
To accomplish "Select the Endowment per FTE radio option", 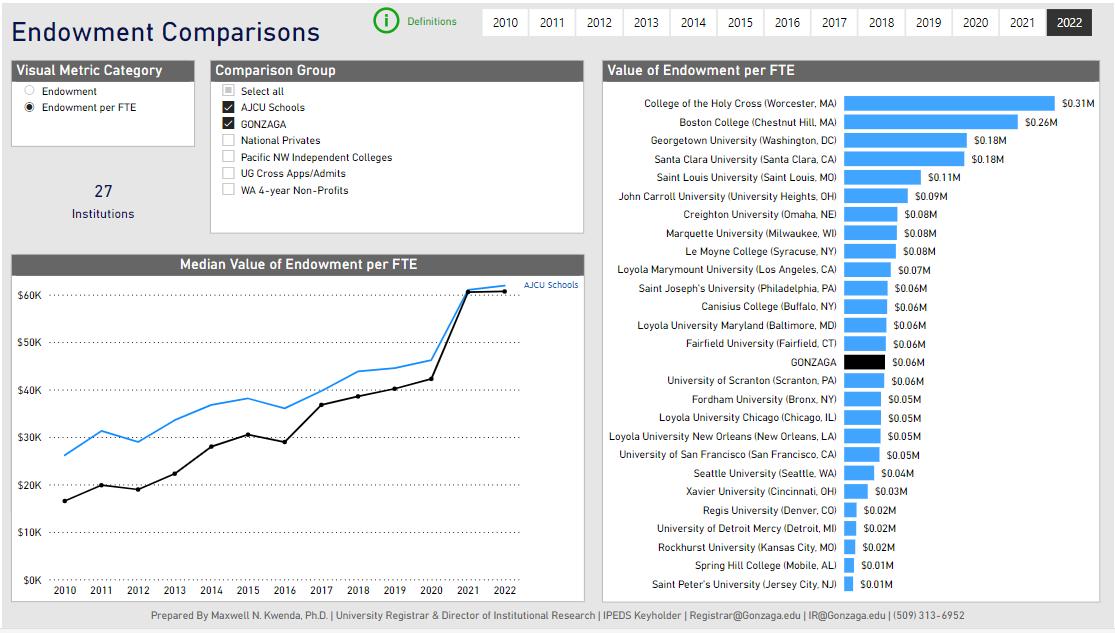I will click(29, 107).
